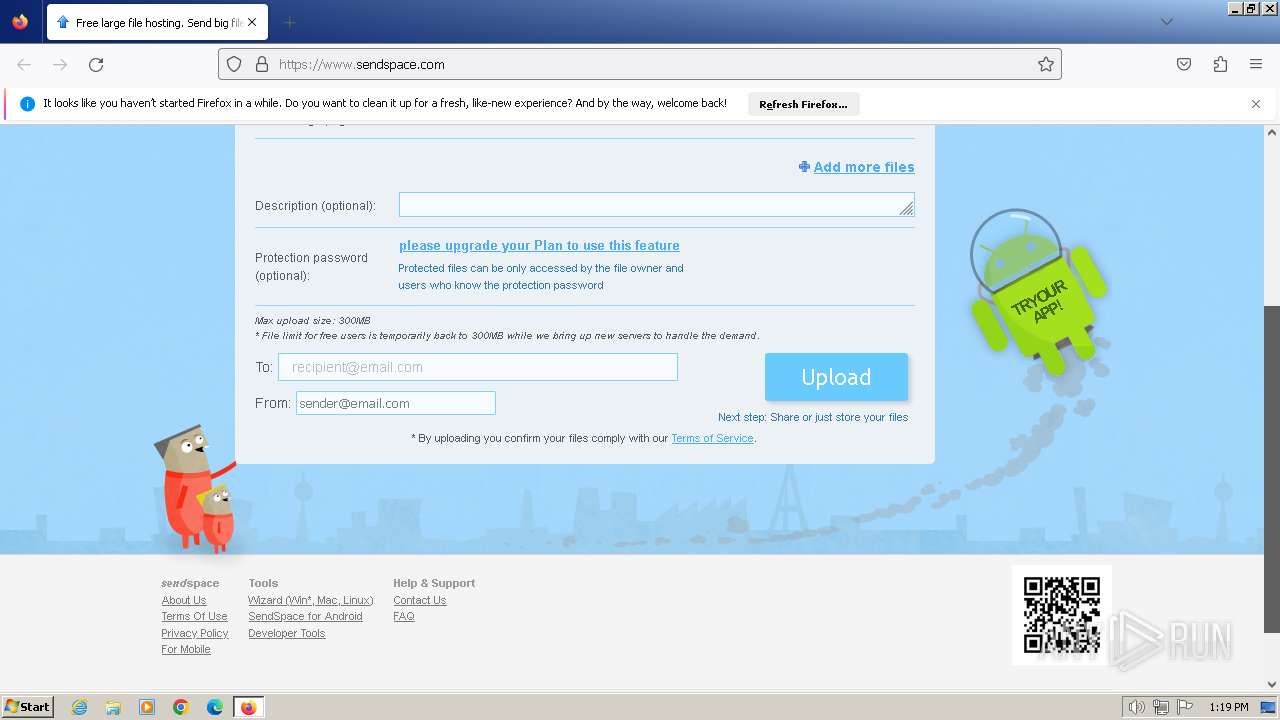Reload the page with the refresh icon

tap(96, 64)
